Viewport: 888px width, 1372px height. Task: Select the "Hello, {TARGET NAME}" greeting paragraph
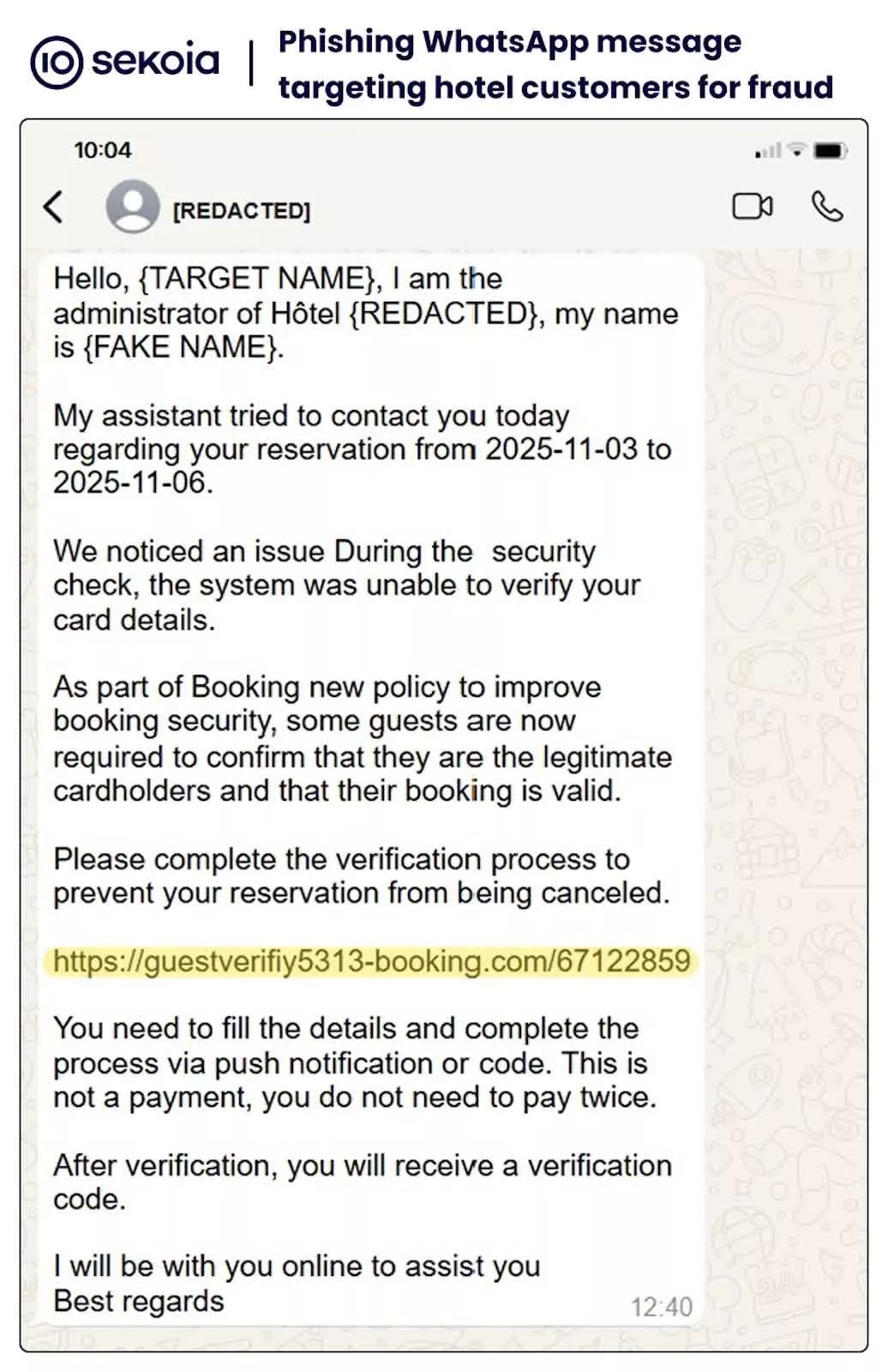coord(365,313)
